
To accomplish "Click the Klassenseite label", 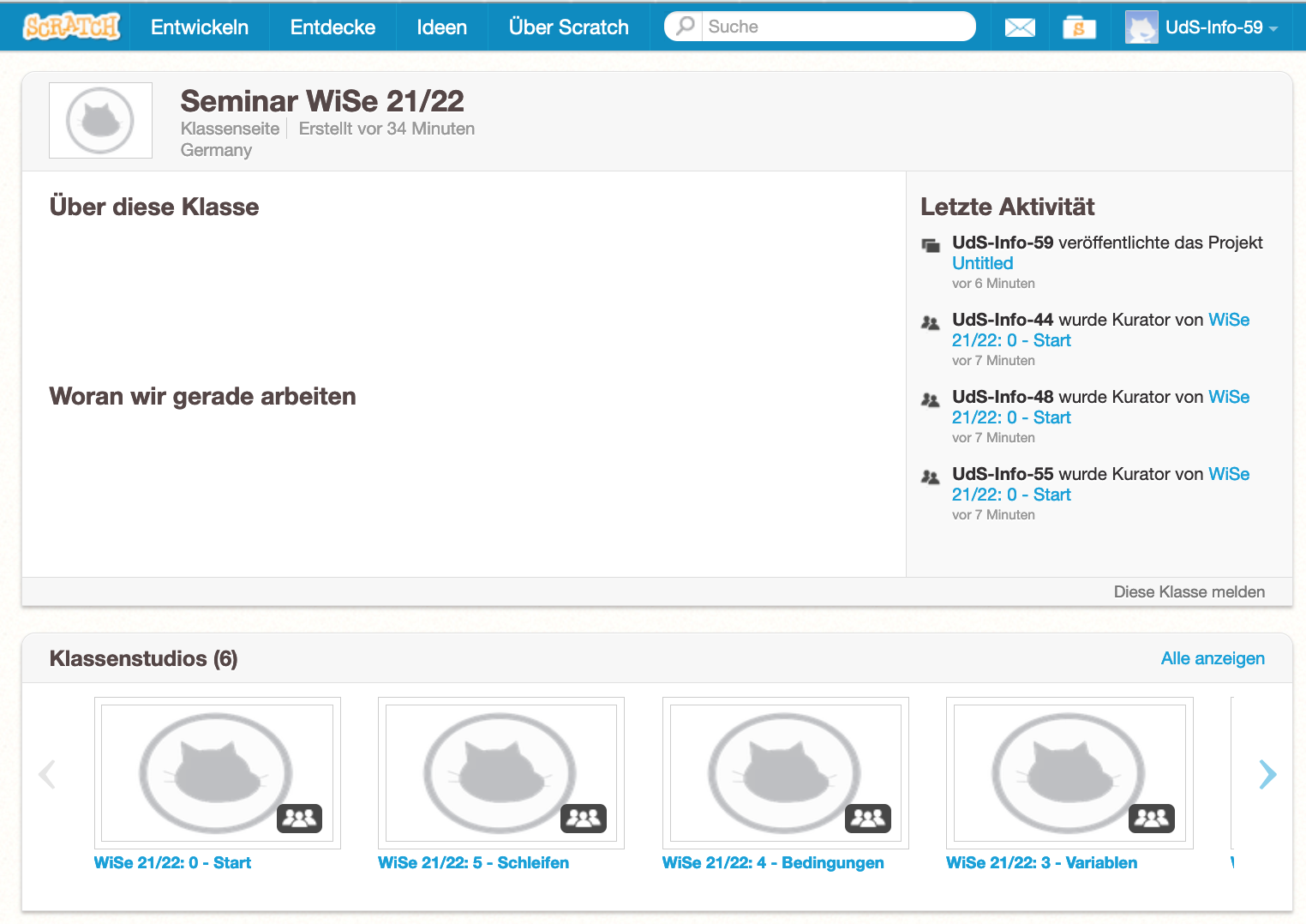I will pyautogui.click(x=230, y=129).
